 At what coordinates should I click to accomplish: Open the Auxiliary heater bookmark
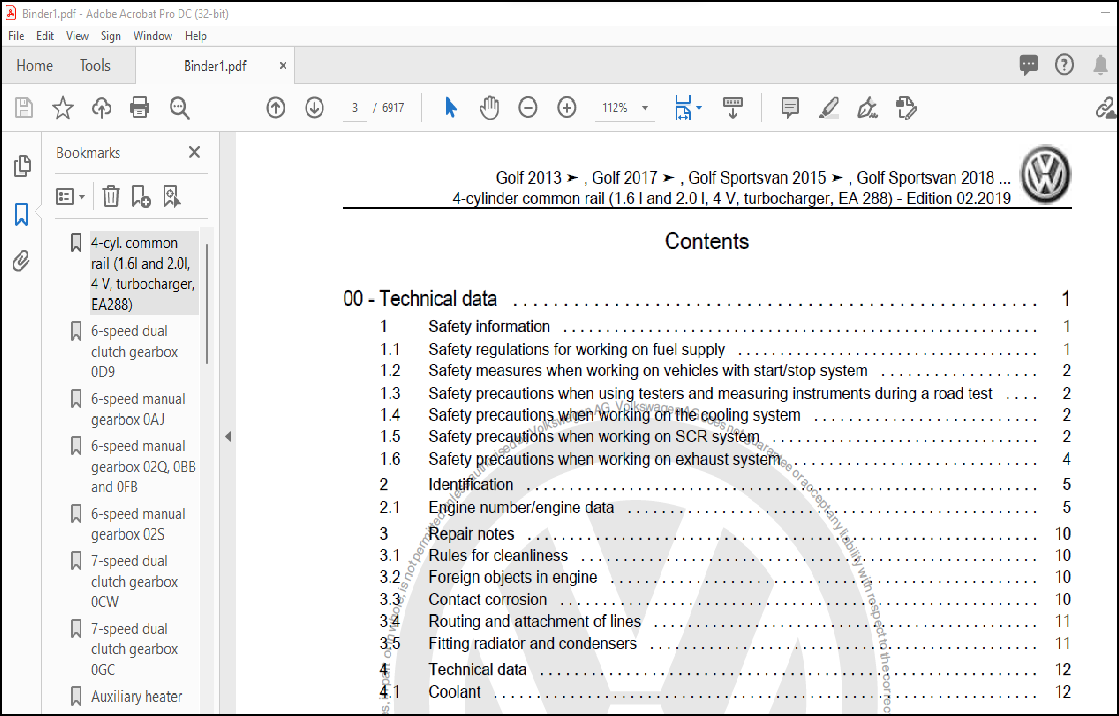136,696
